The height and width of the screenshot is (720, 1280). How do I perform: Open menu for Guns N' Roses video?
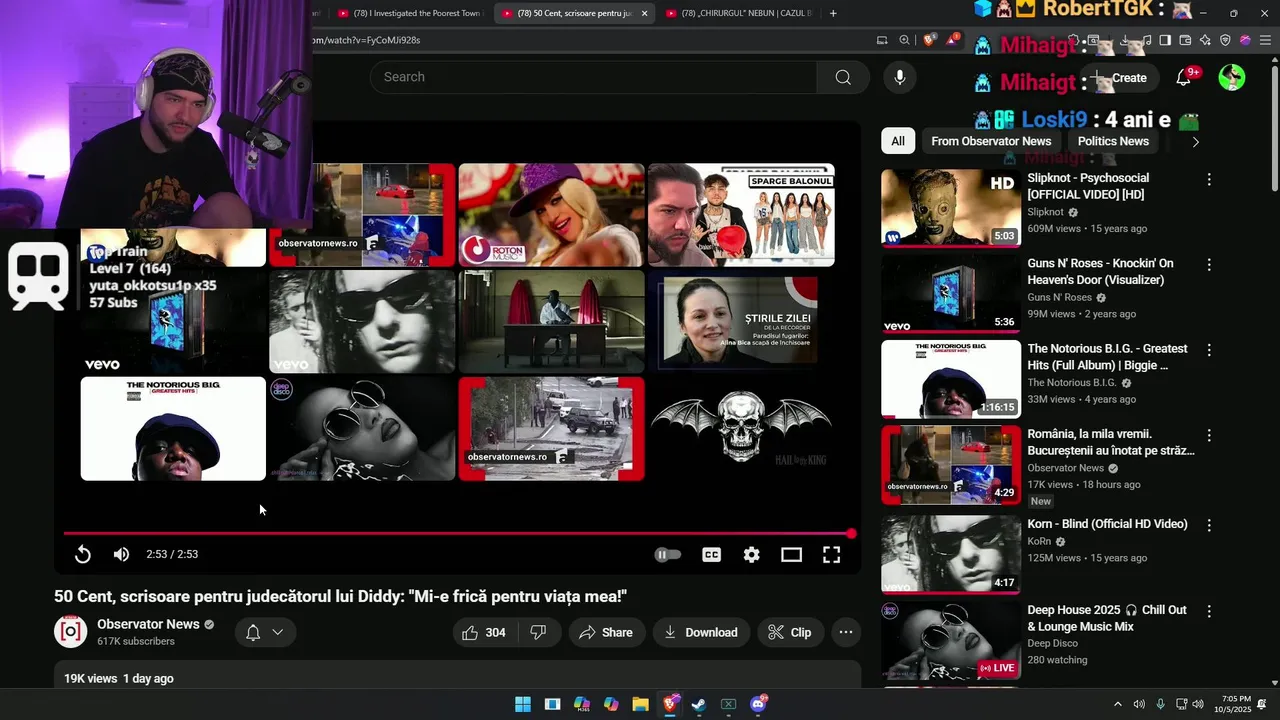1208,265
